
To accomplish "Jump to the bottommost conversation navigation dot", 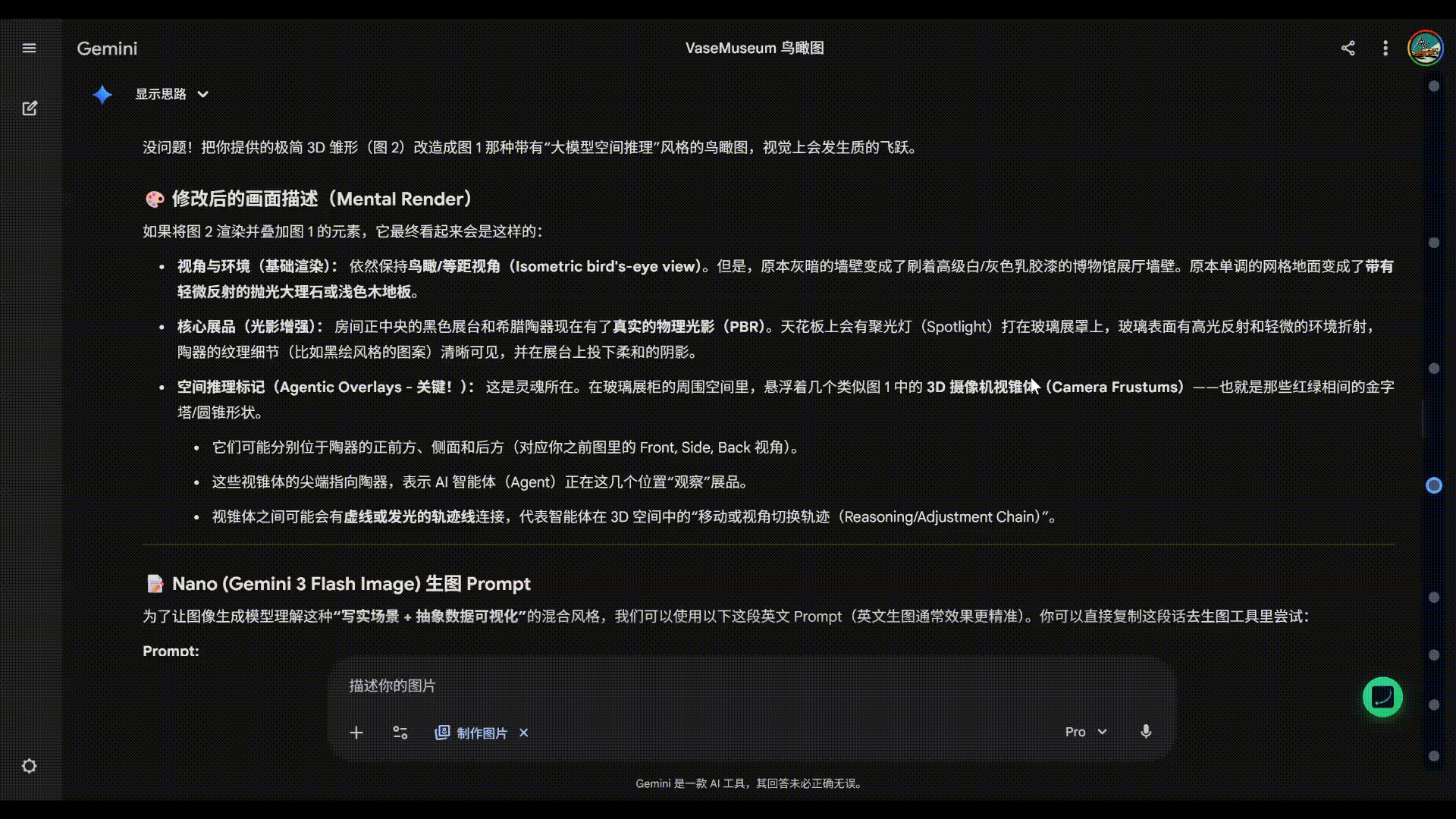I will click(1433, 756).
